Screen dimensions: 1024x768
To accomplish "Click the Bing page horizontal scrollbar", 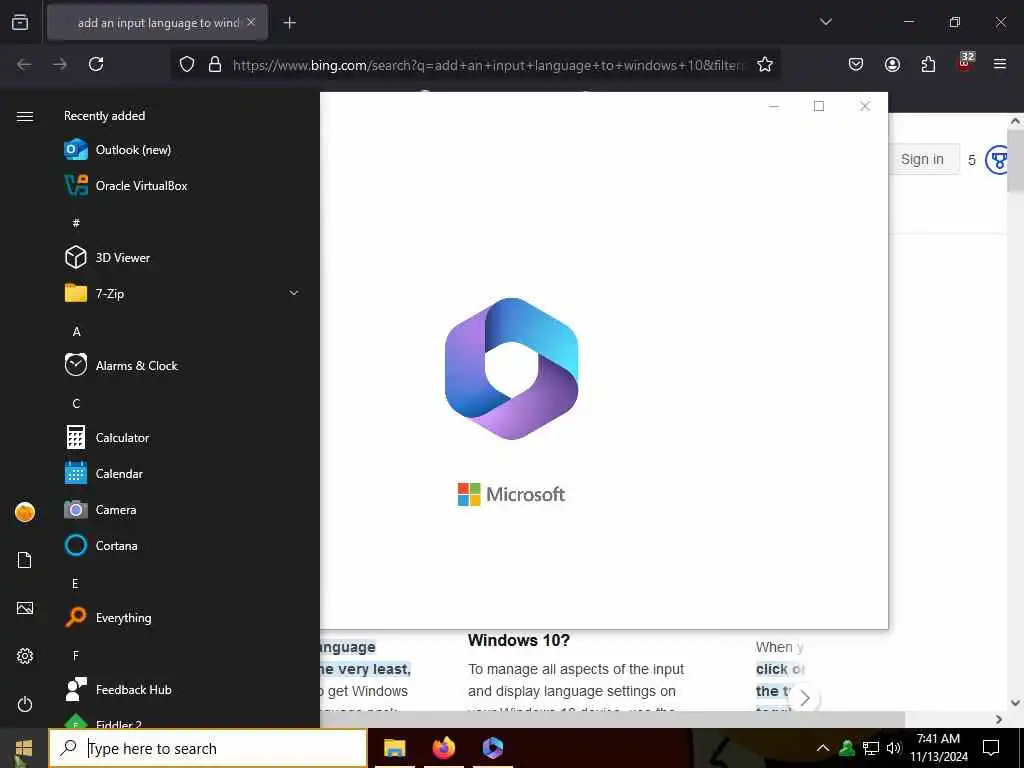I will (613, 719).
